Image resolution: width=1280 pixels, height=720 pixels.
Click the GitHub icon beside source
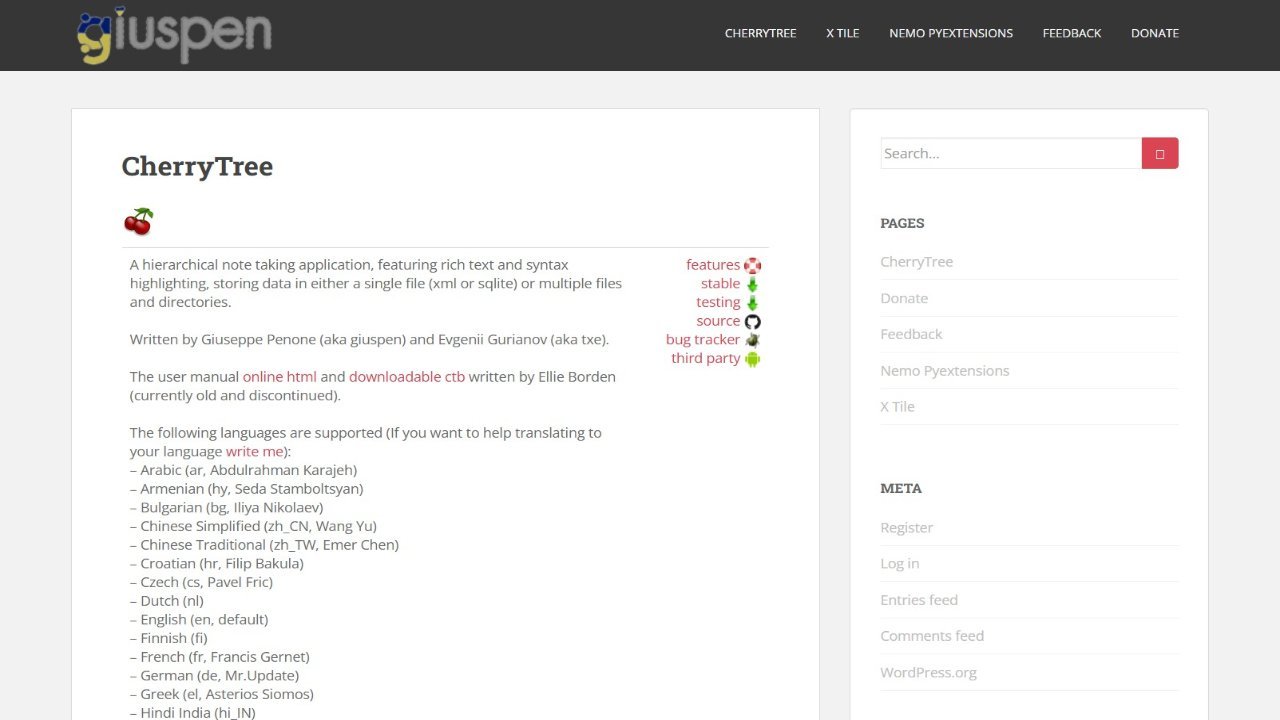coord(752,321)
